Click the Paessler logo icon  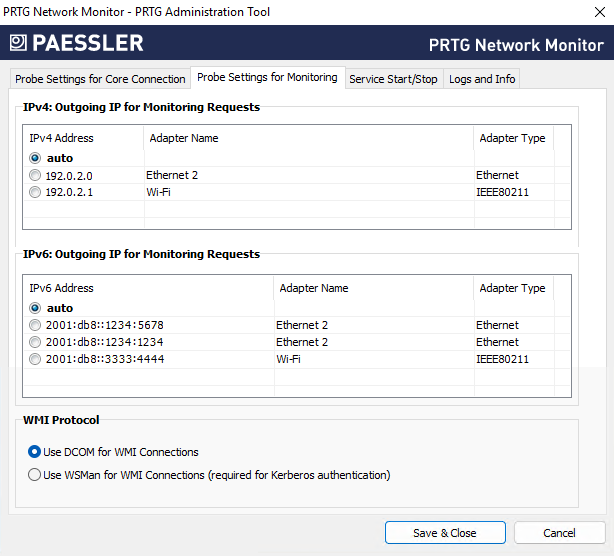(18, 43)
